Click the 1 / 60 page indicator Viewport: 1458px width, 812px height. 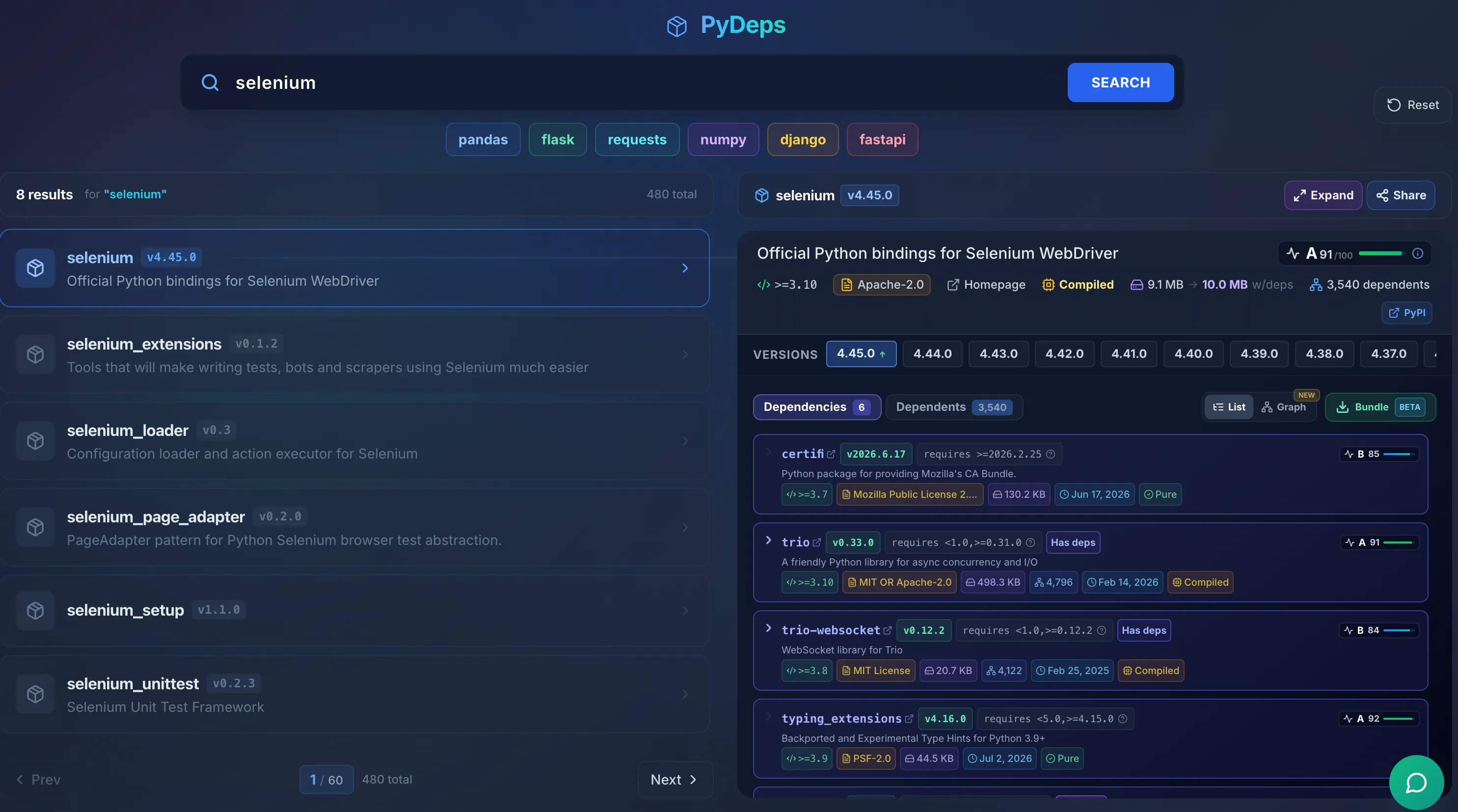pos(326,780)
